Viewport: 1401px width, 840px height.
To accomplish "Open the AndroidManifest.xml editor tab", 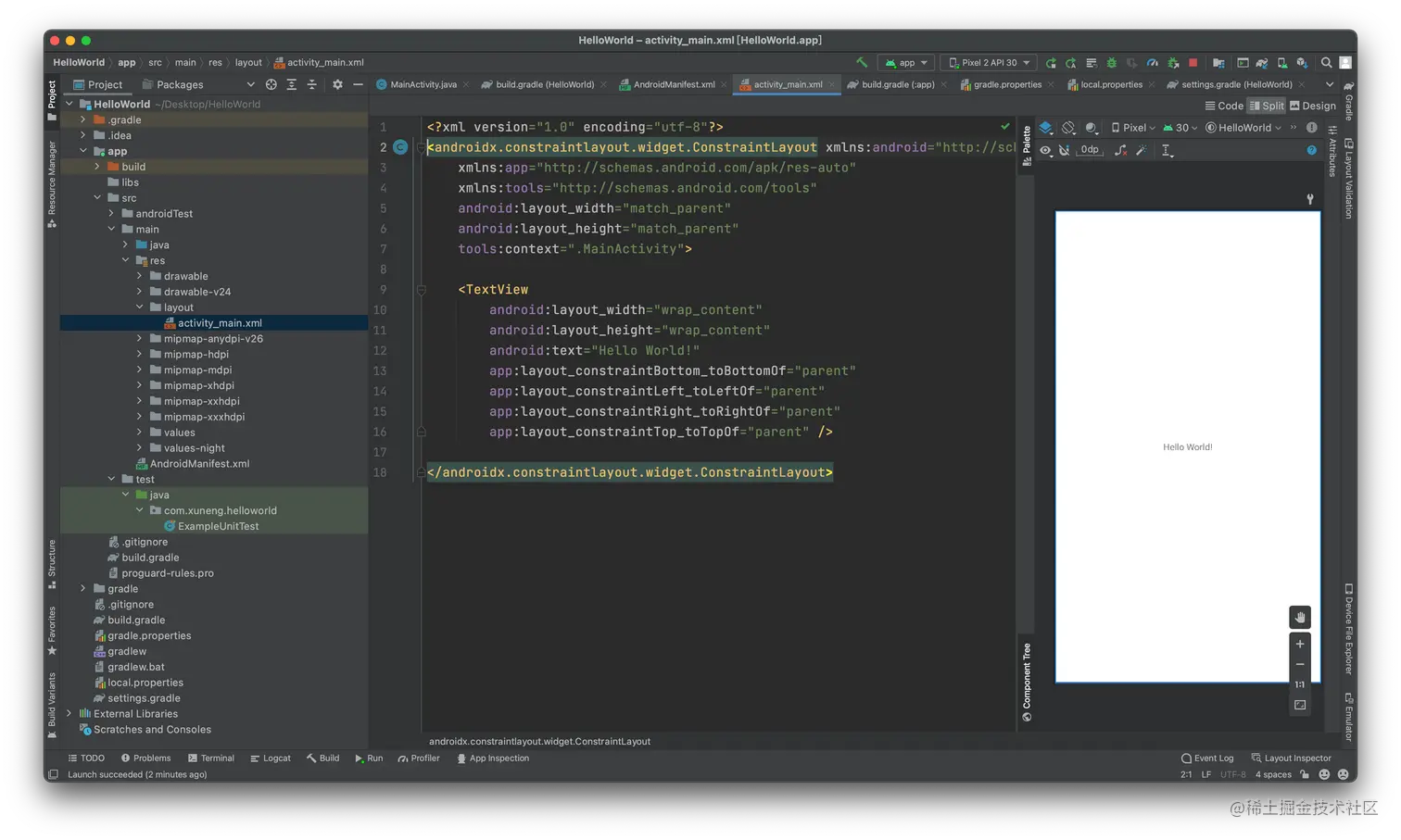I will click(x=674, y=84).
